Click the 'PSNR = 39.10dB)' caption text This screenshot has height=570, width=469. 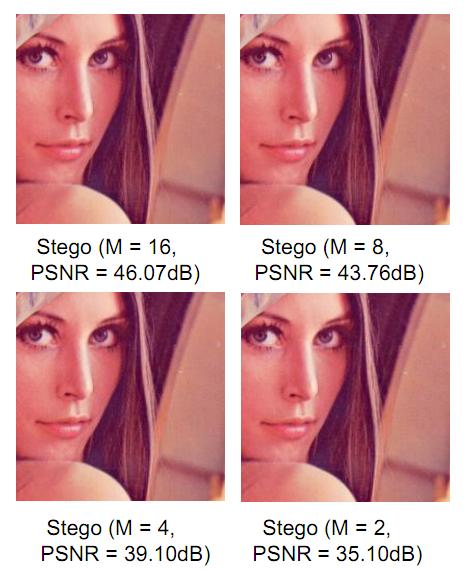point(125,554)
